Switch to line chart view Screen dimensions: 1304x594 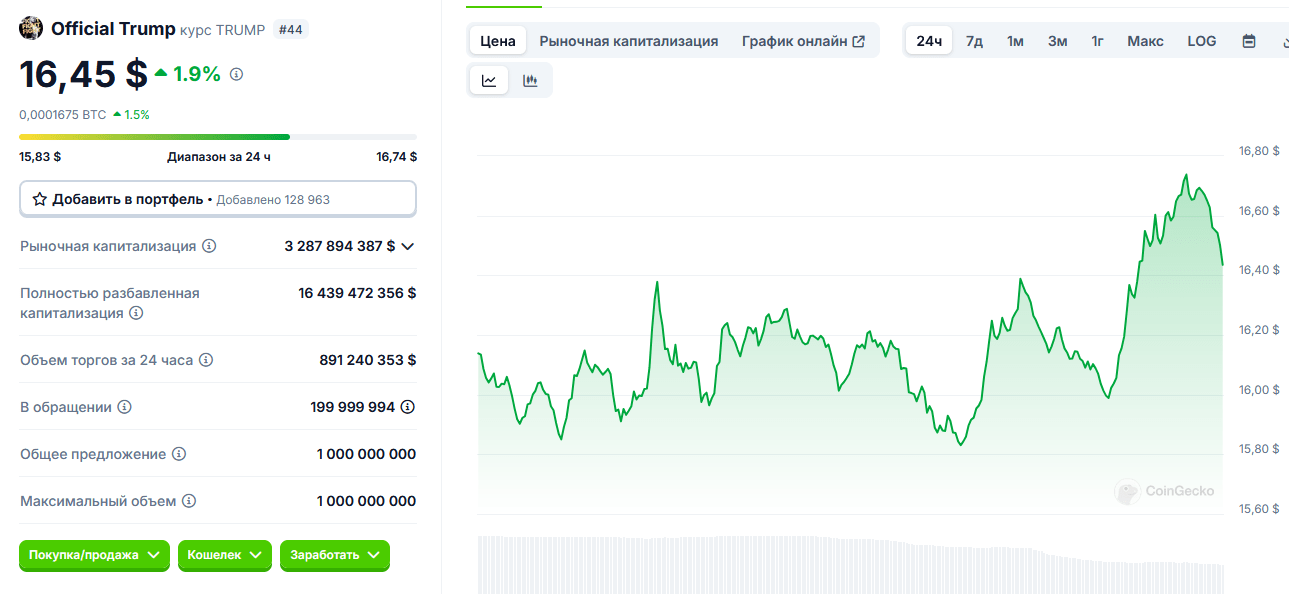click(489, 81)
